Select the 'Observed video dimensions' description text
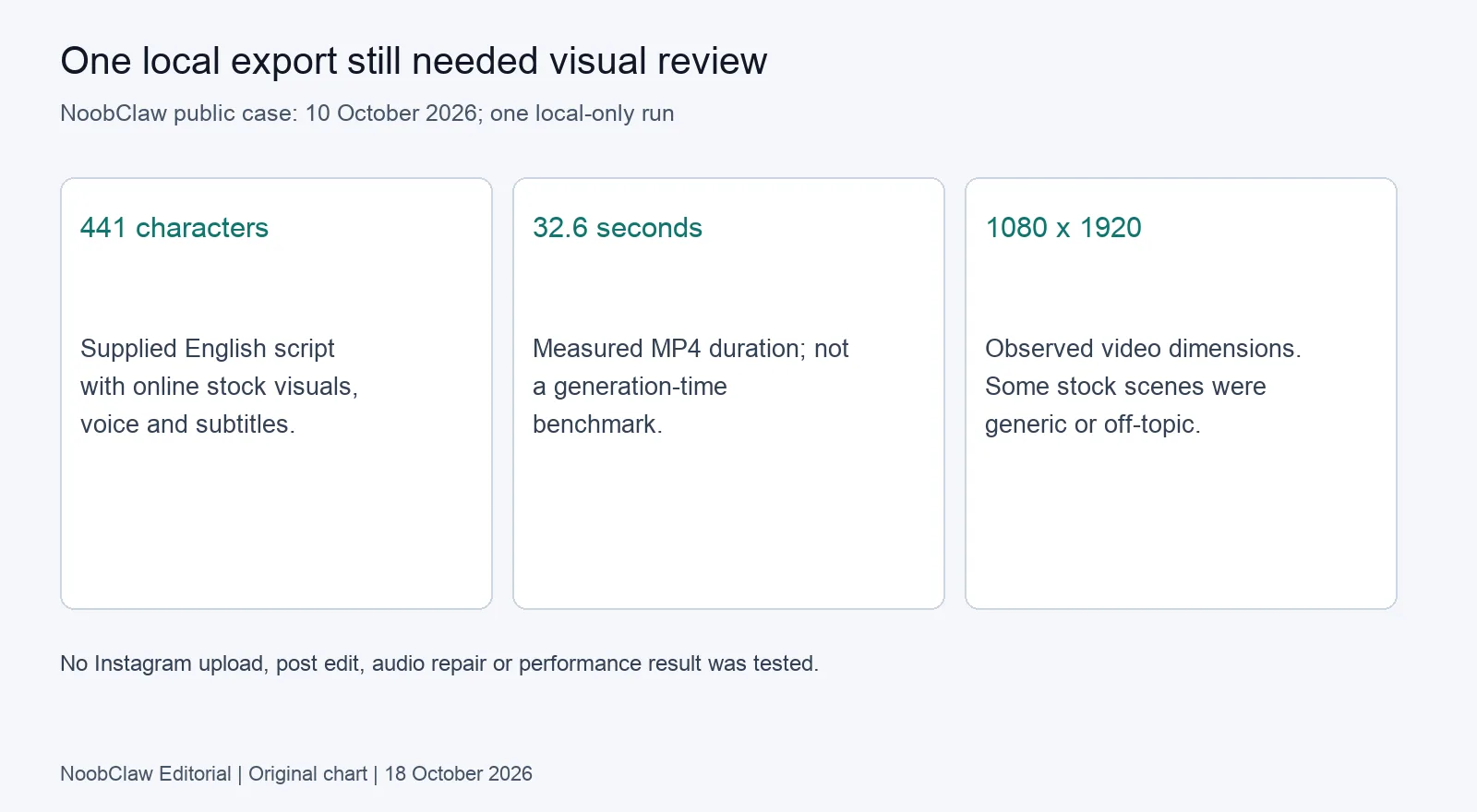 1143,387
